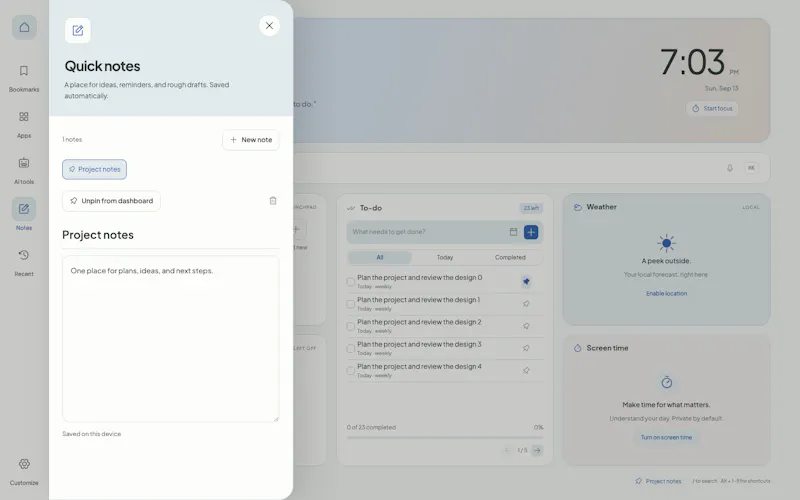The height and width of the screenshot is (500, 800).
Task: Start a focus session
Action: pyautogui.click(x=712, y=109)
